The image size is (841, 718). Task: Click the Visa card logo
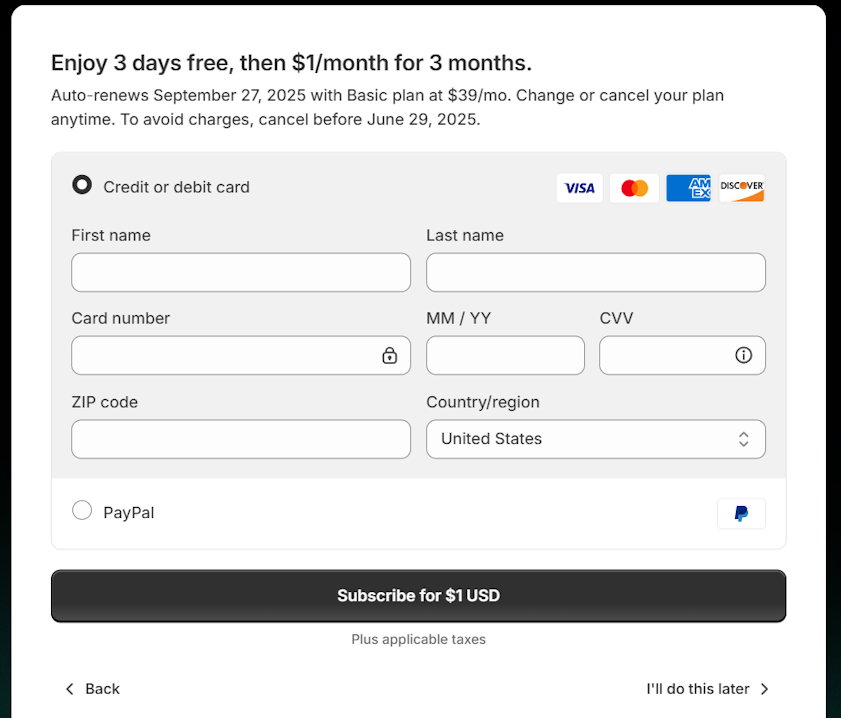click(579, 187)
